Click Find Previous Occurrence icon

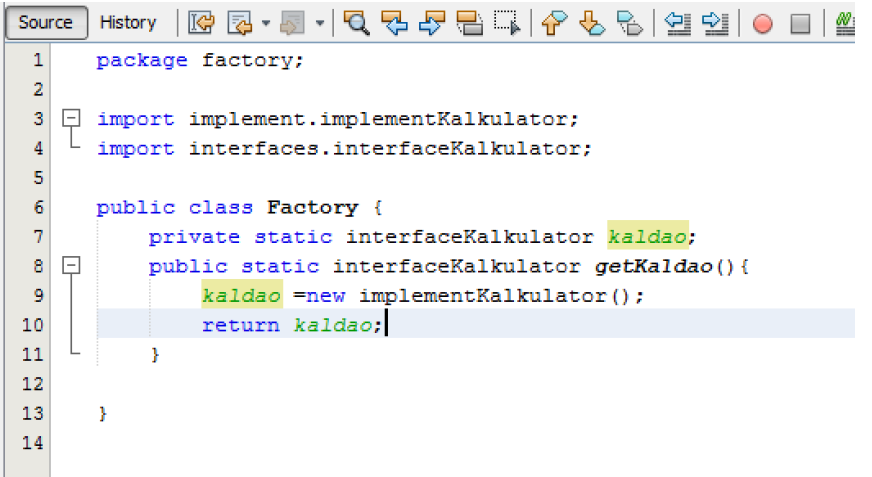click(x=394, y=23)
